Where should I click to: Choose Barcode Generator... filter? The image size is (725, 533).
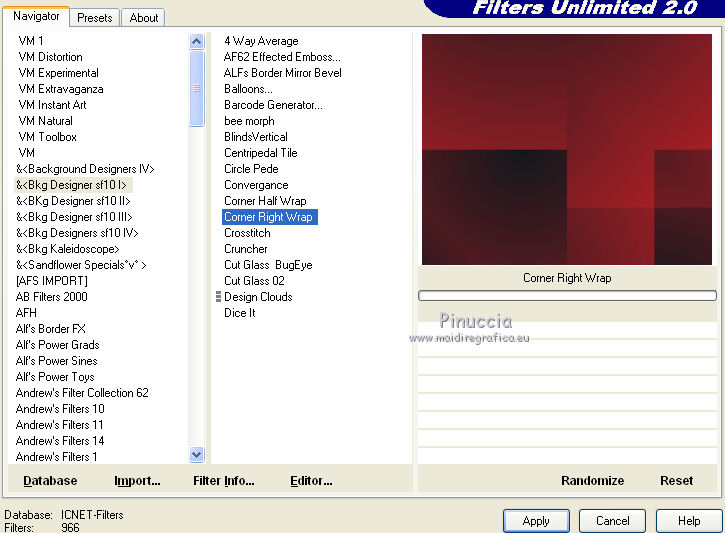[x=273, y=105]
